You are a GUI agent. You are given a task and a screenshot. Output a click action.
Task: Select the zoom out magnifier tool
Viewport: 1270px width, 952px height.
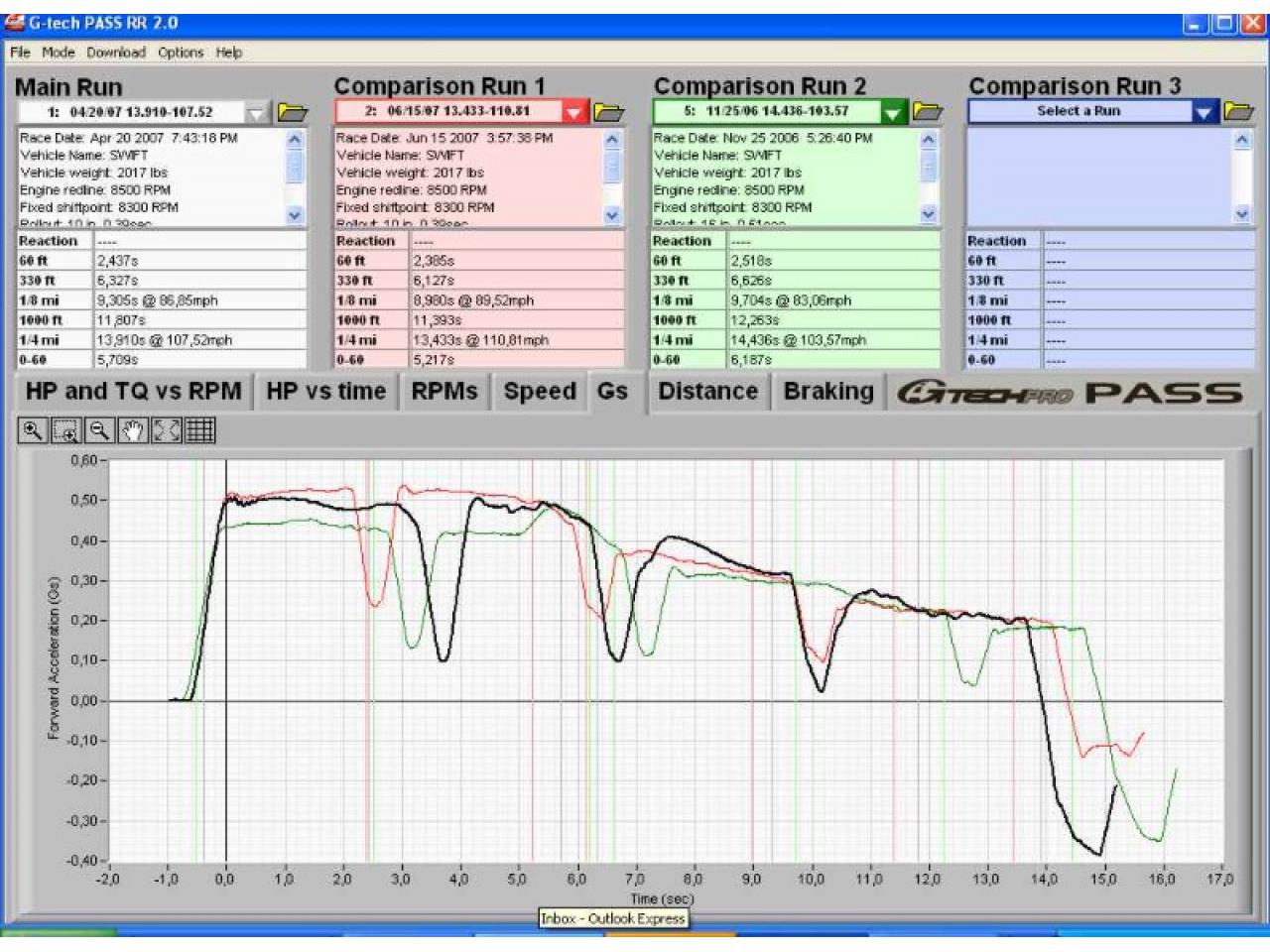(x=99, y=430)
